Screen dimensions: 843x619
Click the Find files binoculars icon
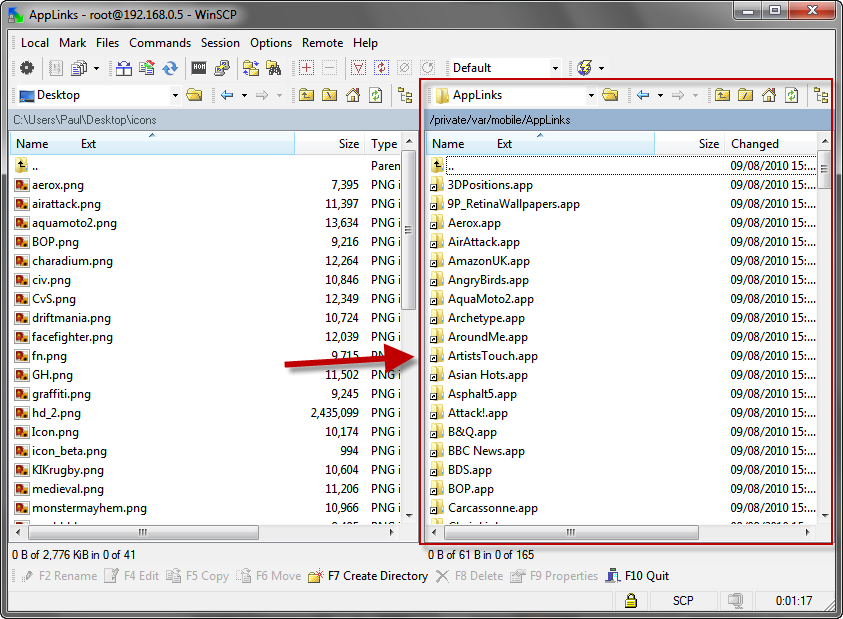click(x=274, y=68)
